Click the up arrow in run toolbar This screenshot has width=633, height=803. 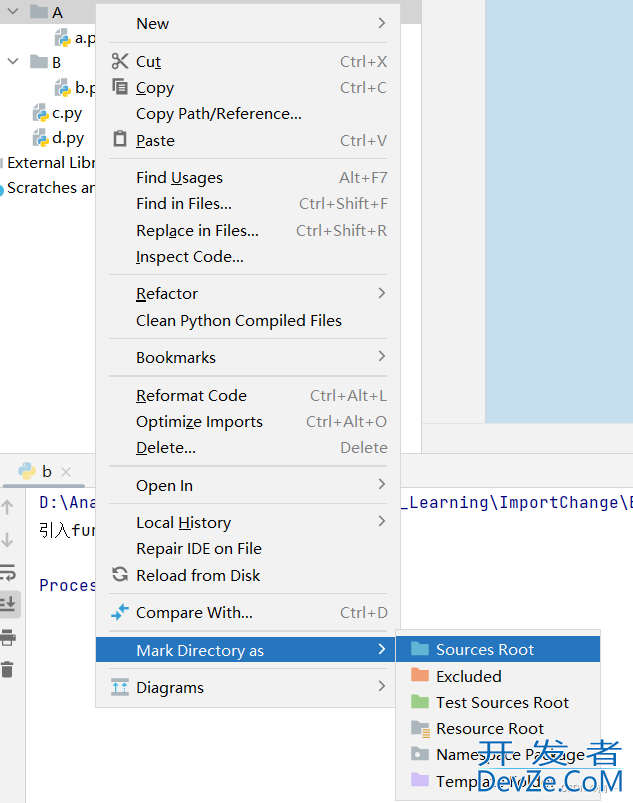pos(8,508)
